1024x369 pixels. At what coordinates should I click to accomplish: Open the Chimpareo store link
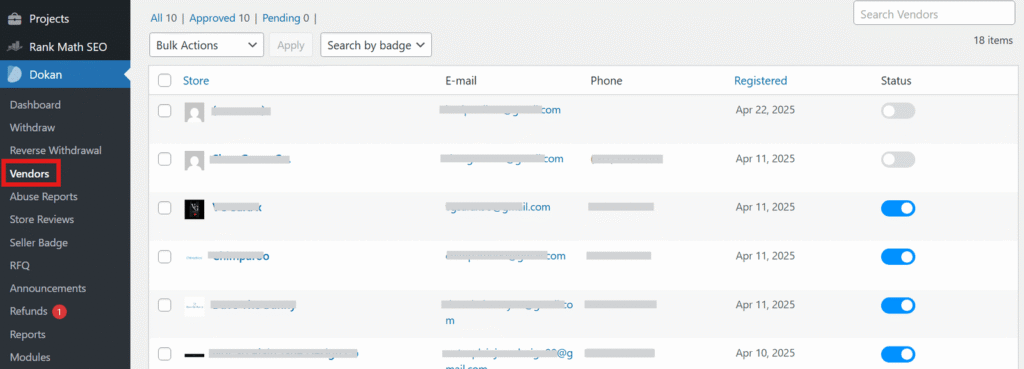click(240, 256)
